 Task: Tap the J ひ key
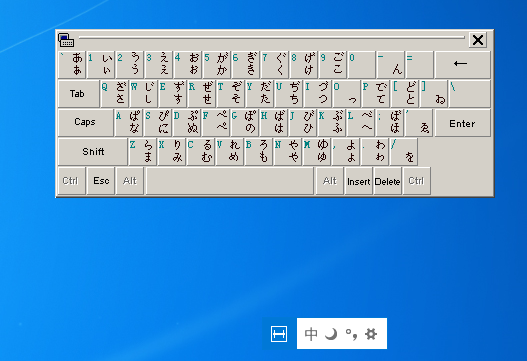302,122
